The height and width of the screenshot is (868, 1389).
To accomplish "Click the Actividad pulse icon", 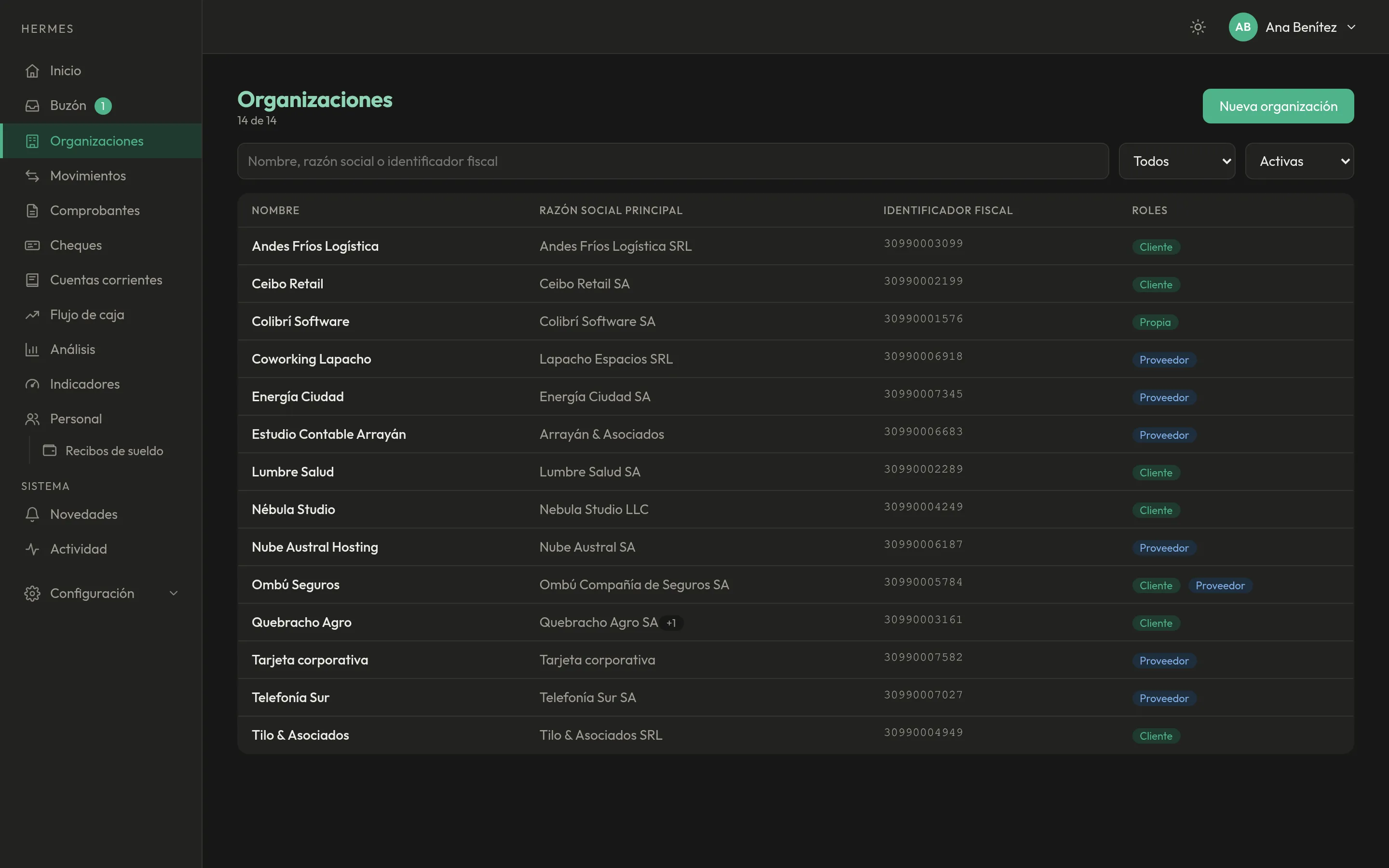I will click(x=32, y=549).
